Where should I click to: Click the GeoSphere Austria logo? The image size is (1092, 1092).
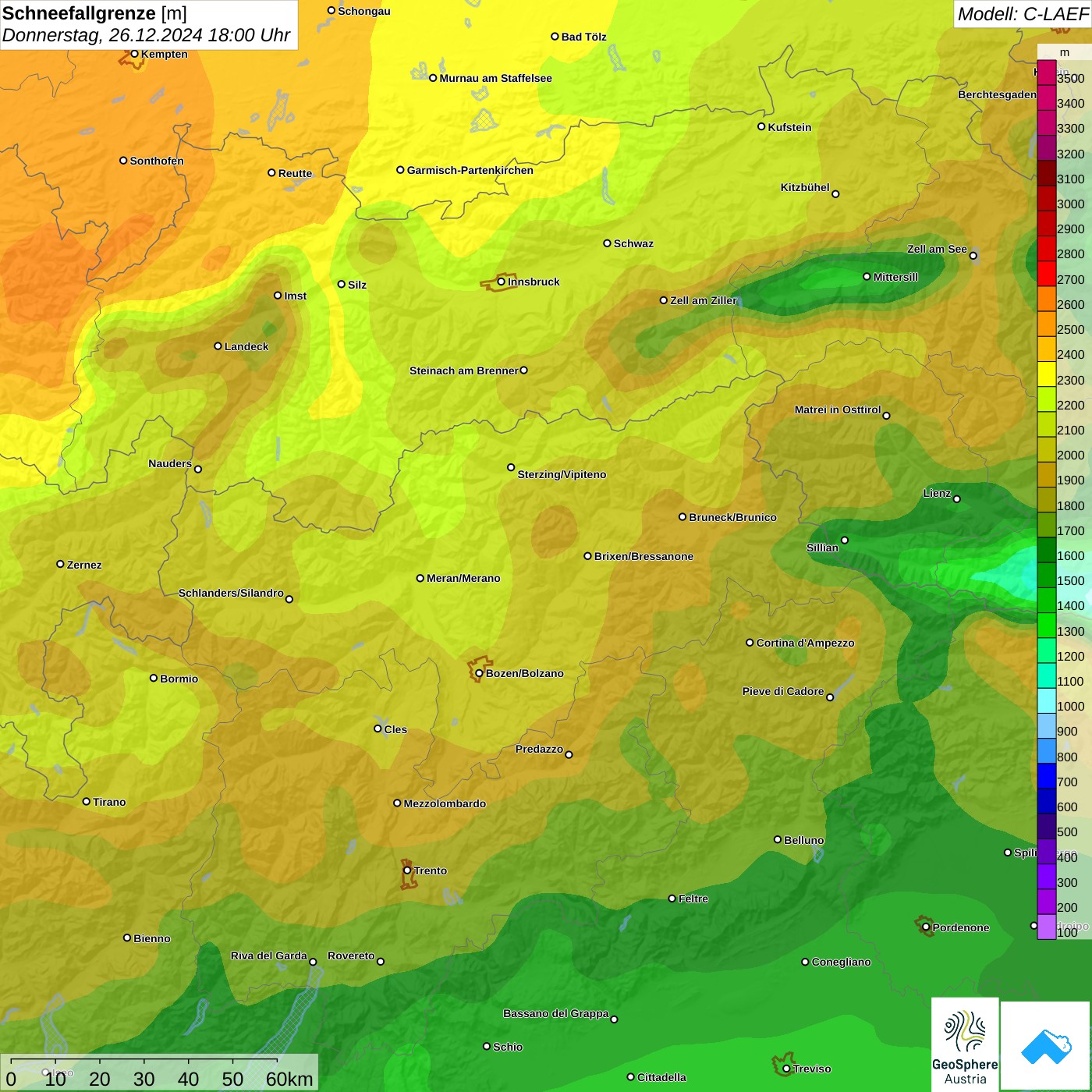point(965,1046)
